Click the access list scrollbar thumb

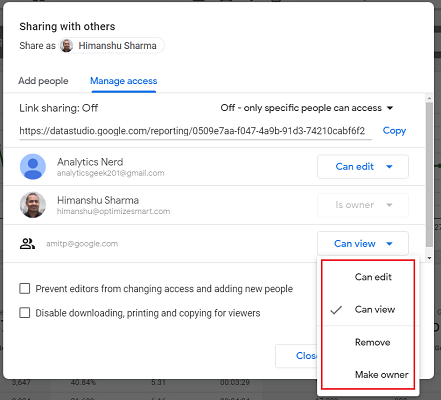(429, 175)
